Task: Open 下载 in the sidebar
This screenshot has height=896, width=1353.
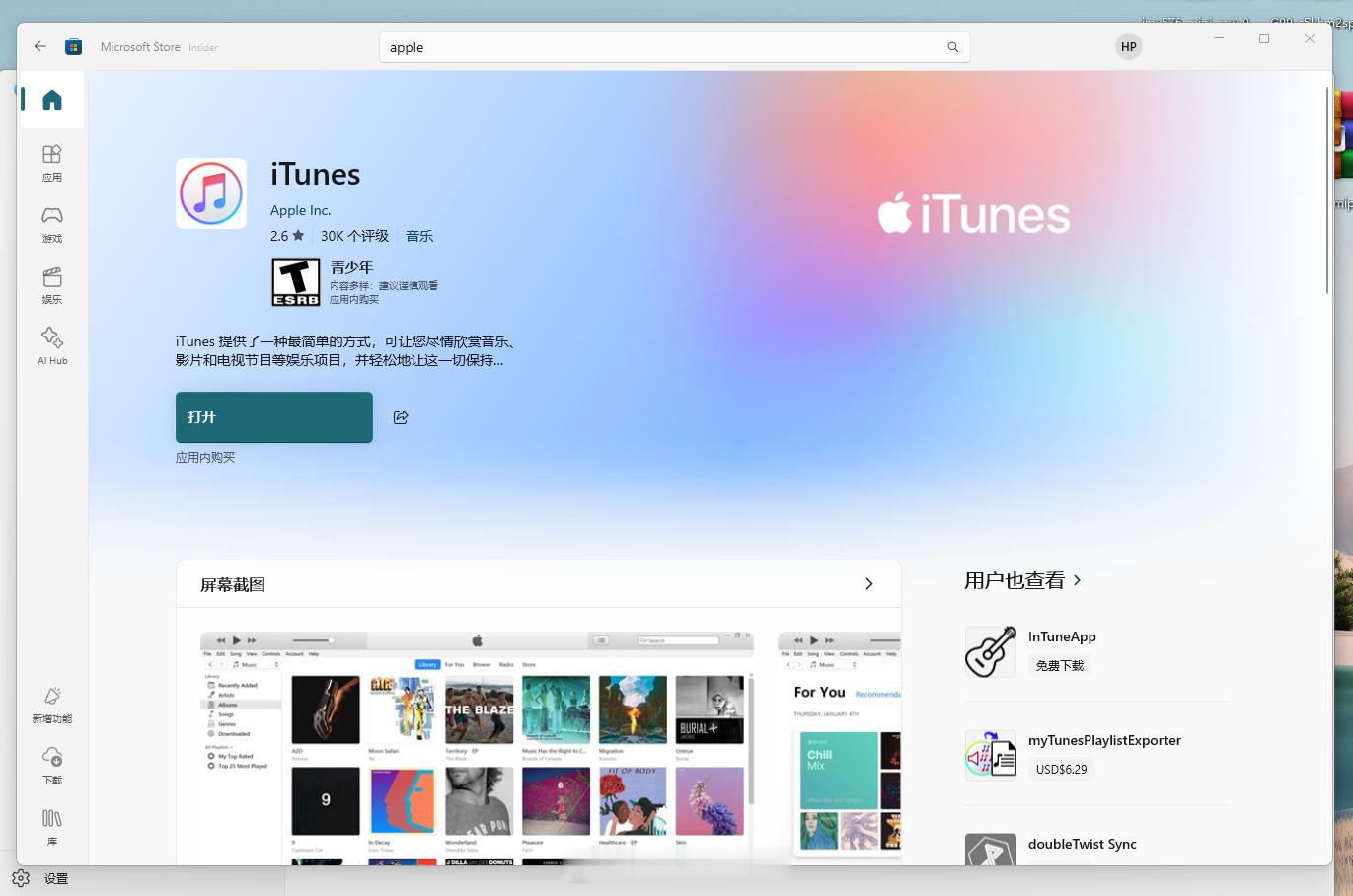Action: pos(52,766)
